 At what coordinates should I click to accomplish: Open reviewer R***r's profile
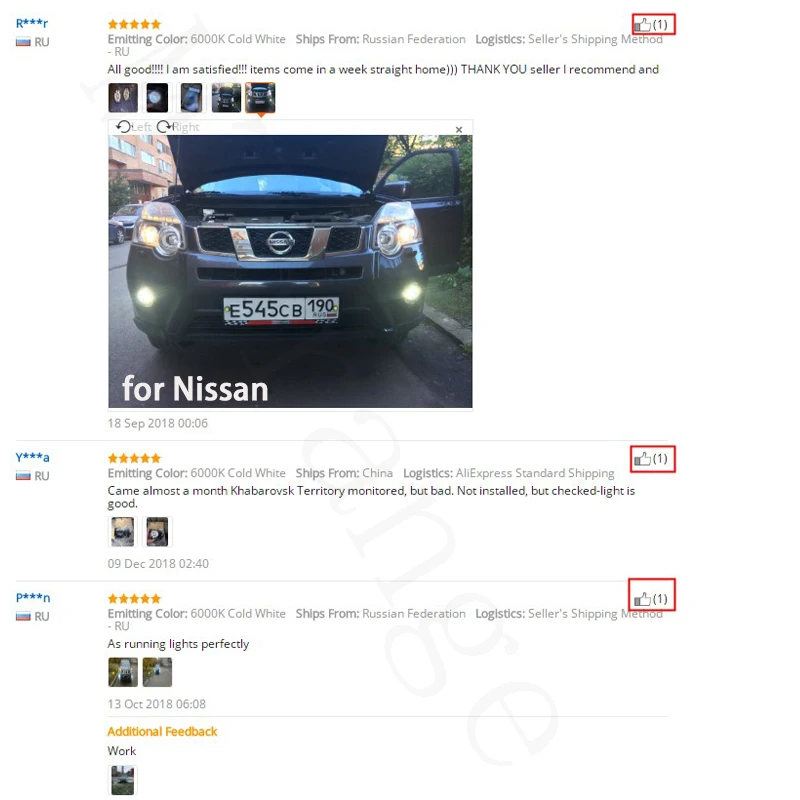[x=32, y=23]
